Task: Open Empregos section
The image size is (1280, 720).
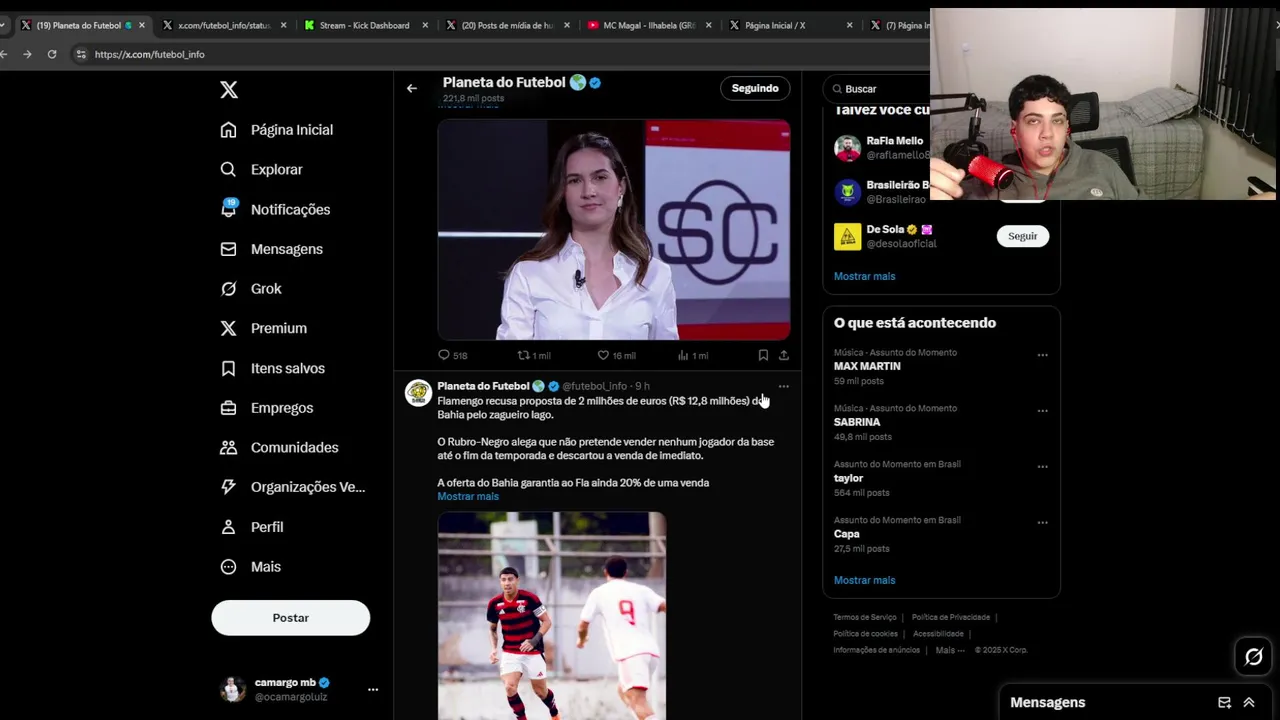Action: (x=266, y=408)
